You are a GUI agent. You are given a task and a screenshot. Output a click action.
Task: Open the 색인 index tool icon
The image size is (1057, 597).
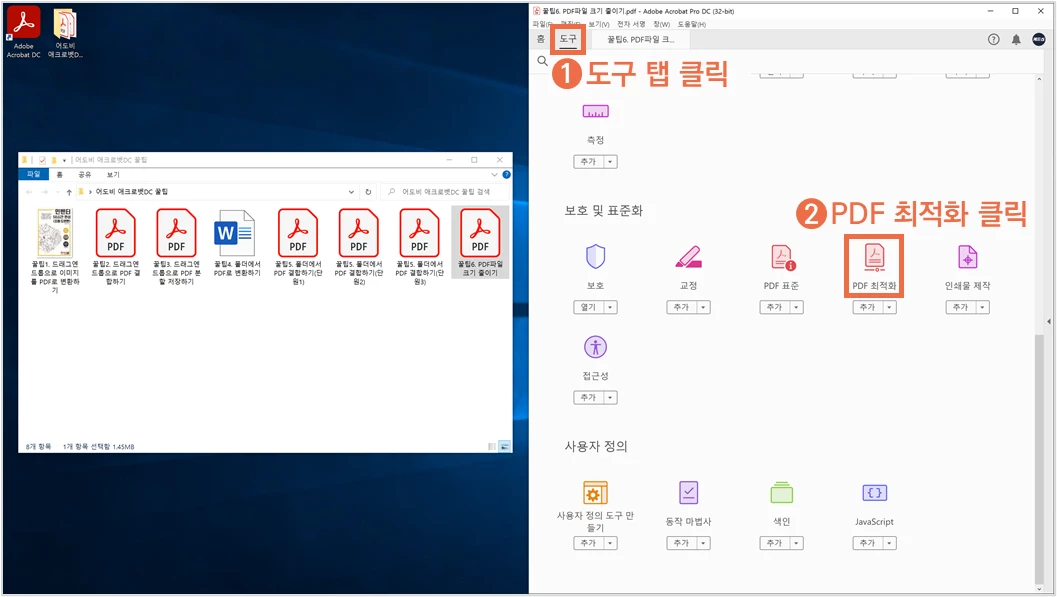[x=781, y=493]
